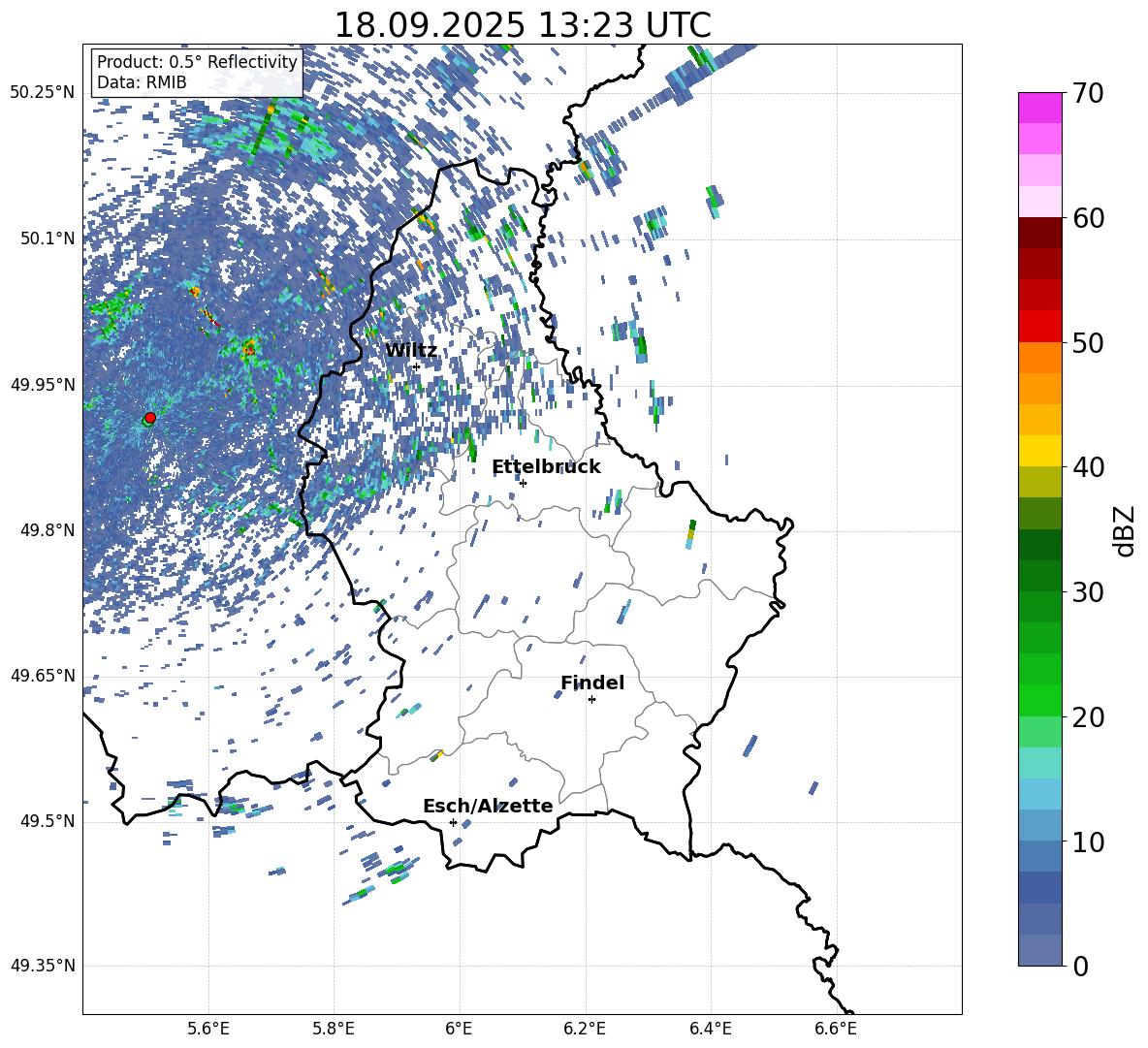Click the 5.8°E longitude label
The width and height of the screenshot is (1148, 1048).
point(334,1029)
